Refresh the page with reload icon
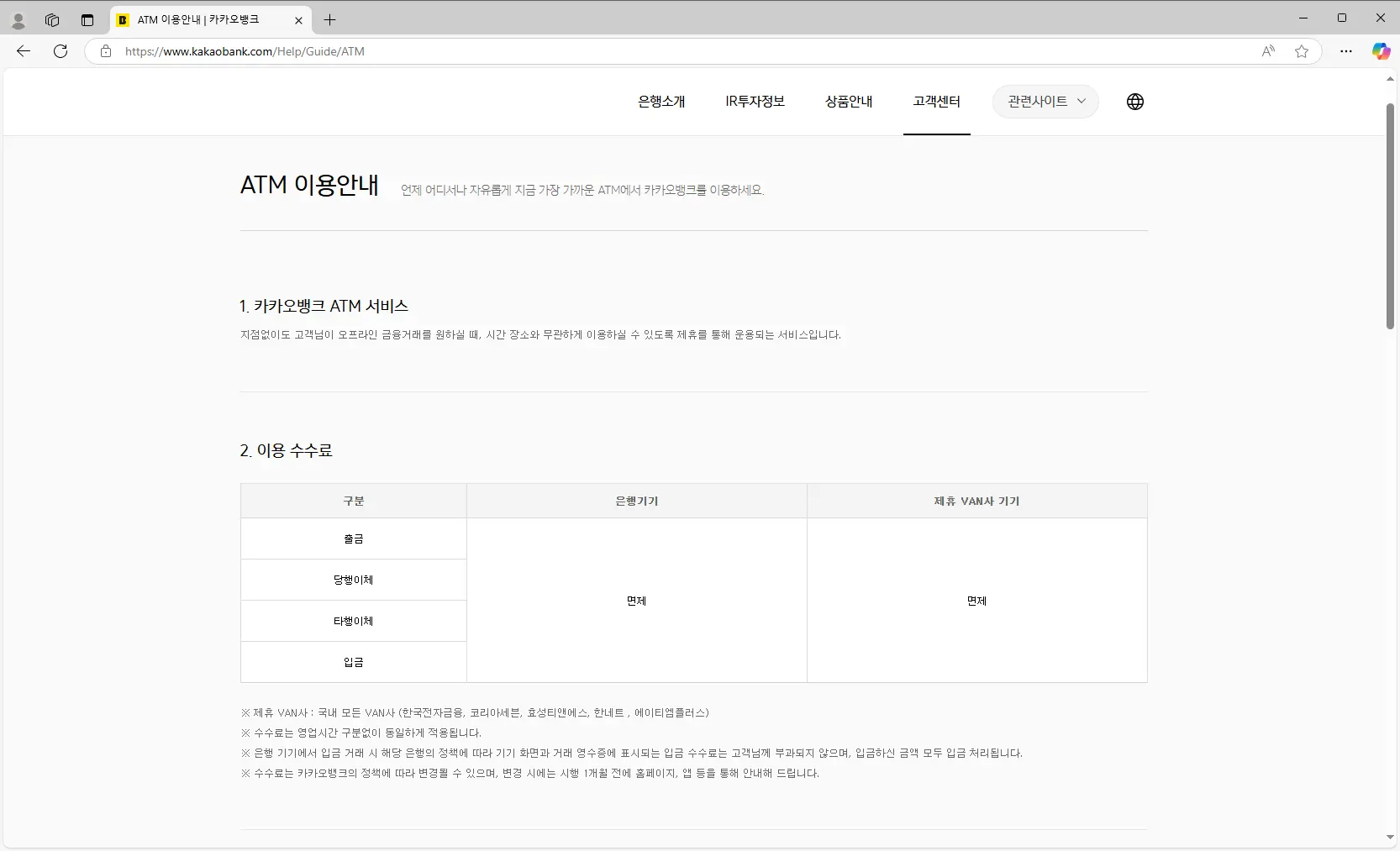Viewport: 1400px width, 851px height. point(61,51)
